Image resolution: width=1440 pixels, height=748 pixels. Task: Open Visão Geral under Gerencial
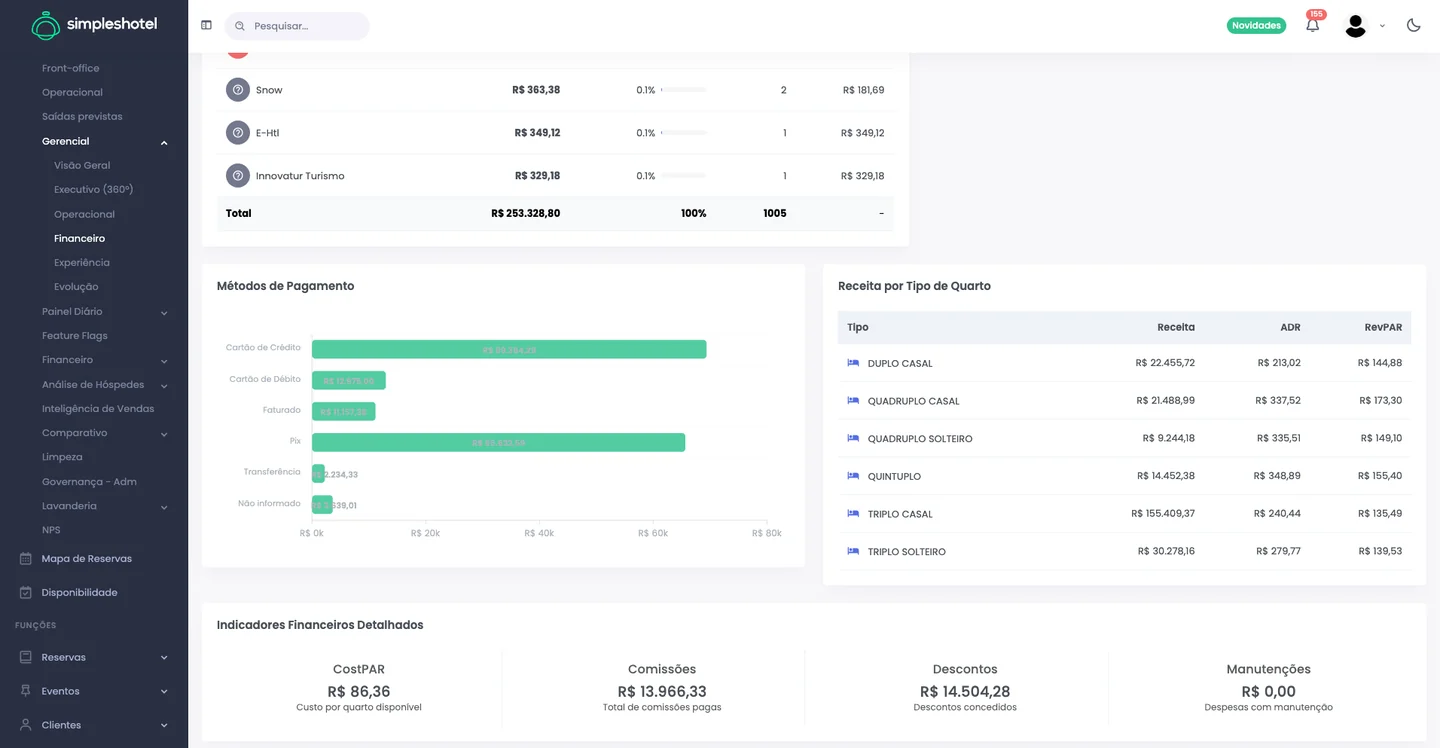click(x=82, y=166)
